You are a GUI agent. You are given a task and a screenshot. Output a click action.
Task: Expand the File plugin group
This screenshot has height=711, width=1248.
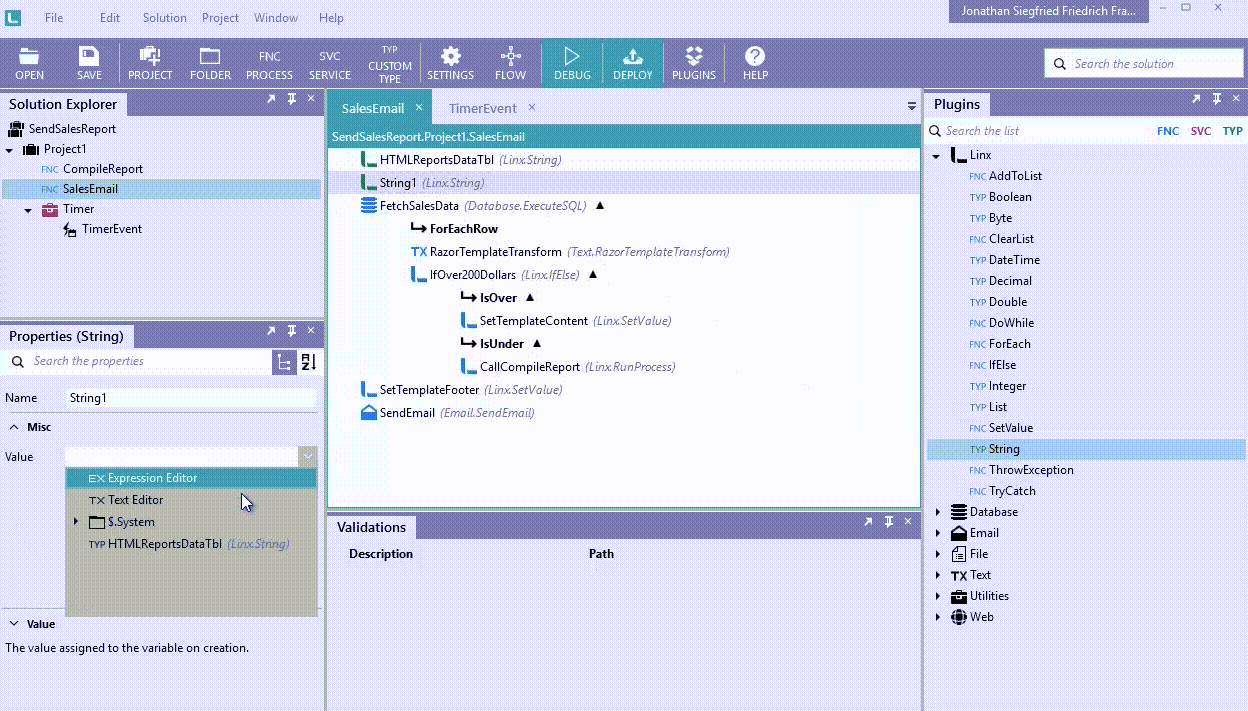pos(937,554)
